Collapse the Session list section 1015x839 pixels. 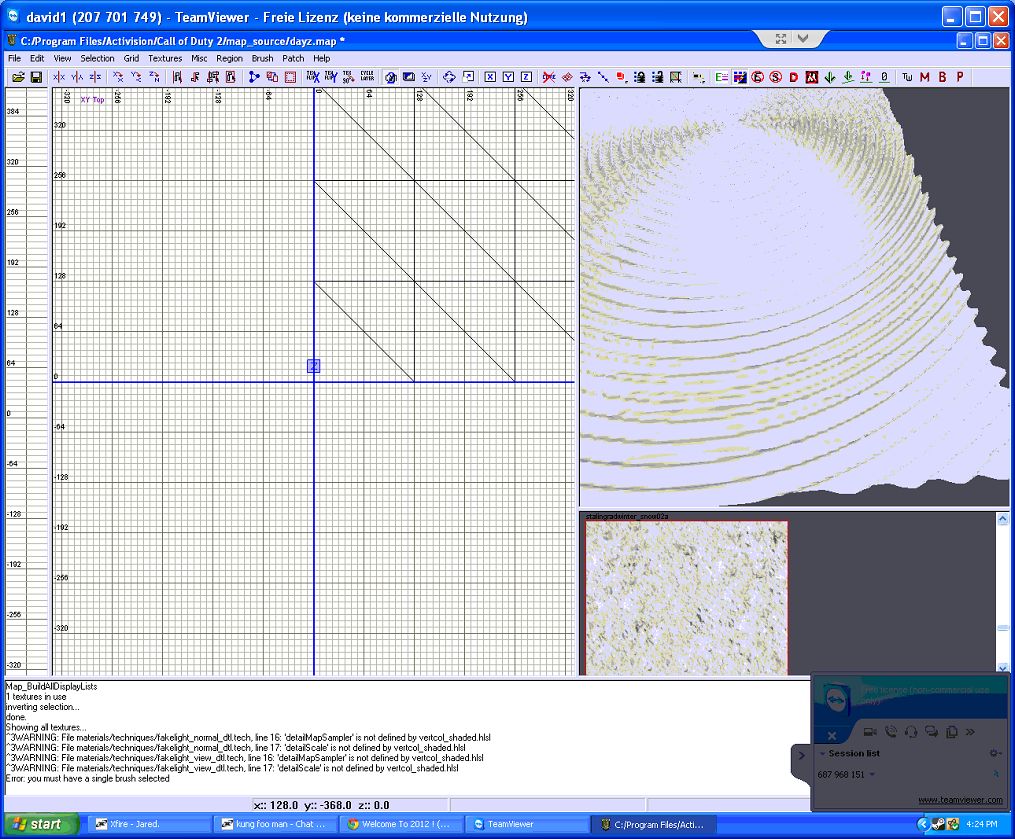click(x=823, y=754)
